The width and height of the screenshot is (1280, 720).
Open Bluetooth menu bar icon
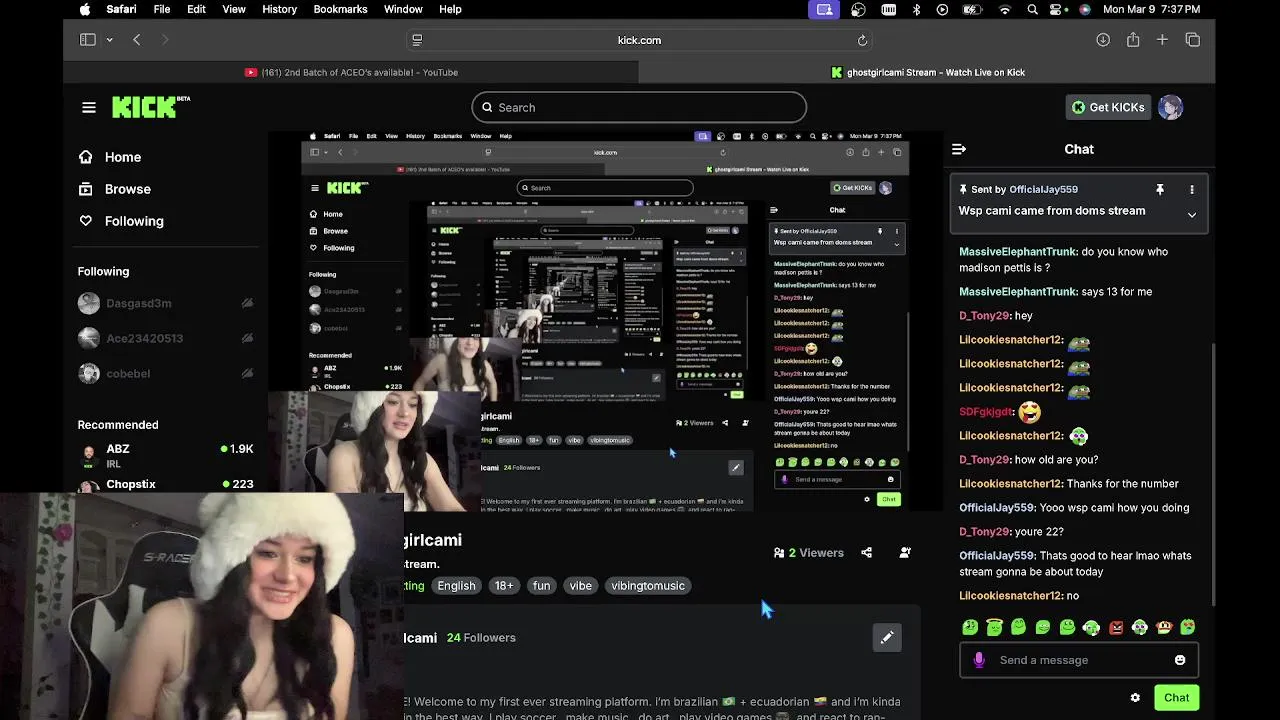(916, 9)
